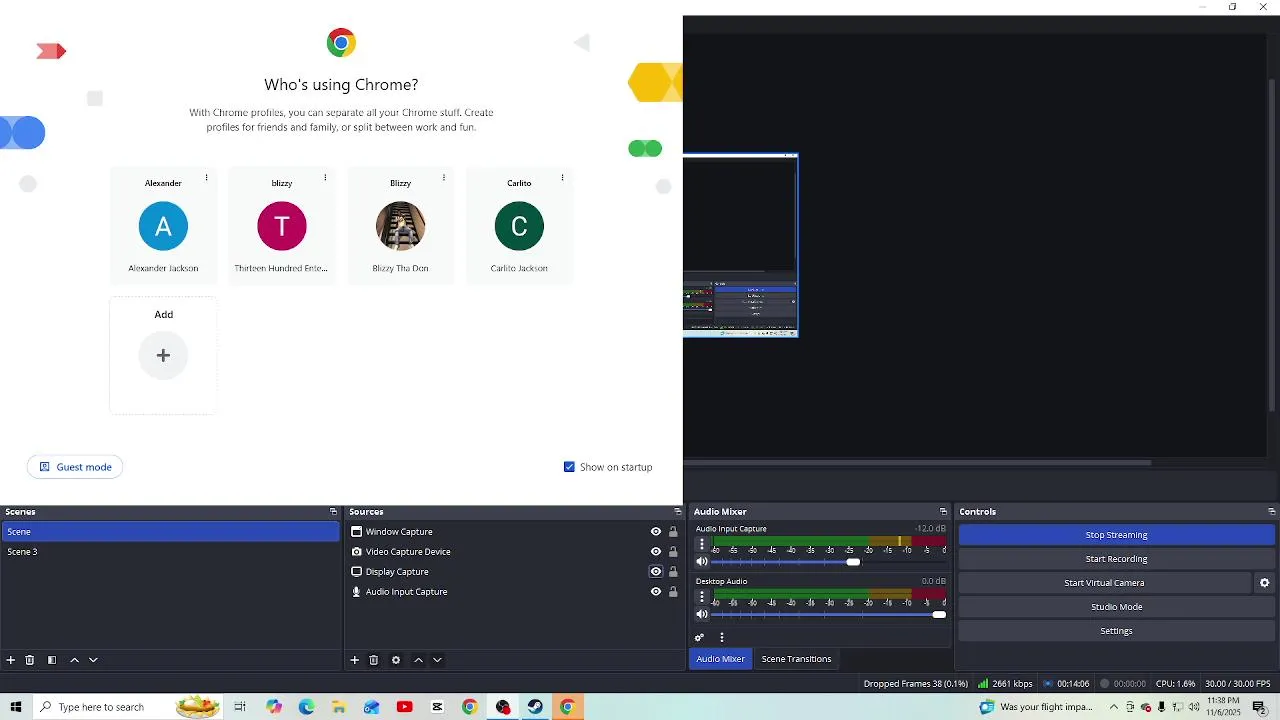Mute Audio Input Capture speaker icon
1280x720 pixels.
point(702,562)
